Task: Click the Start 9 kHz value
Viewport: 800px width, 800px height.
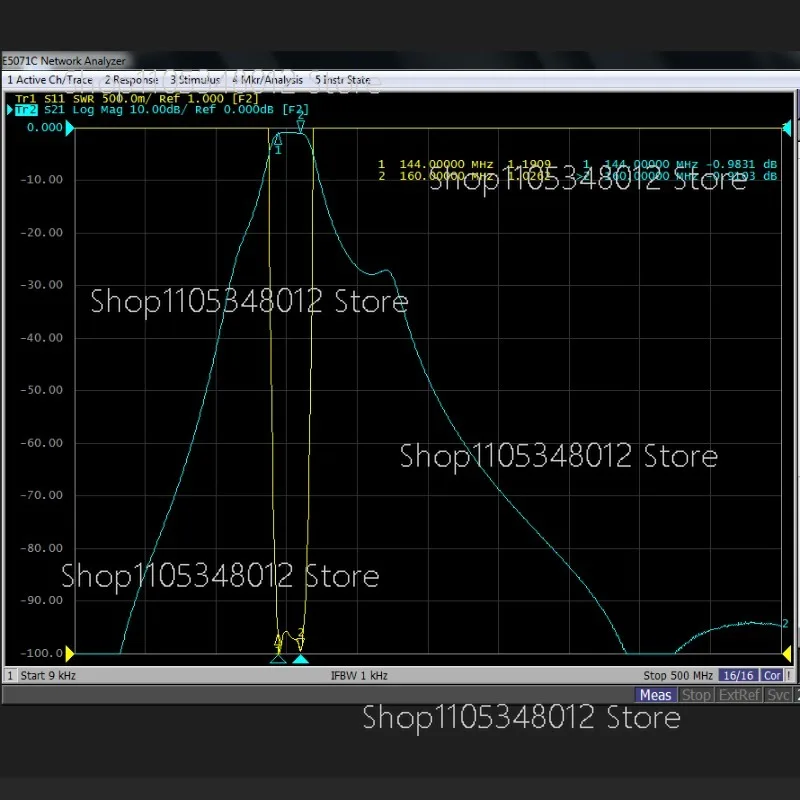Action: pyautogui.click(x=48, y=676)
